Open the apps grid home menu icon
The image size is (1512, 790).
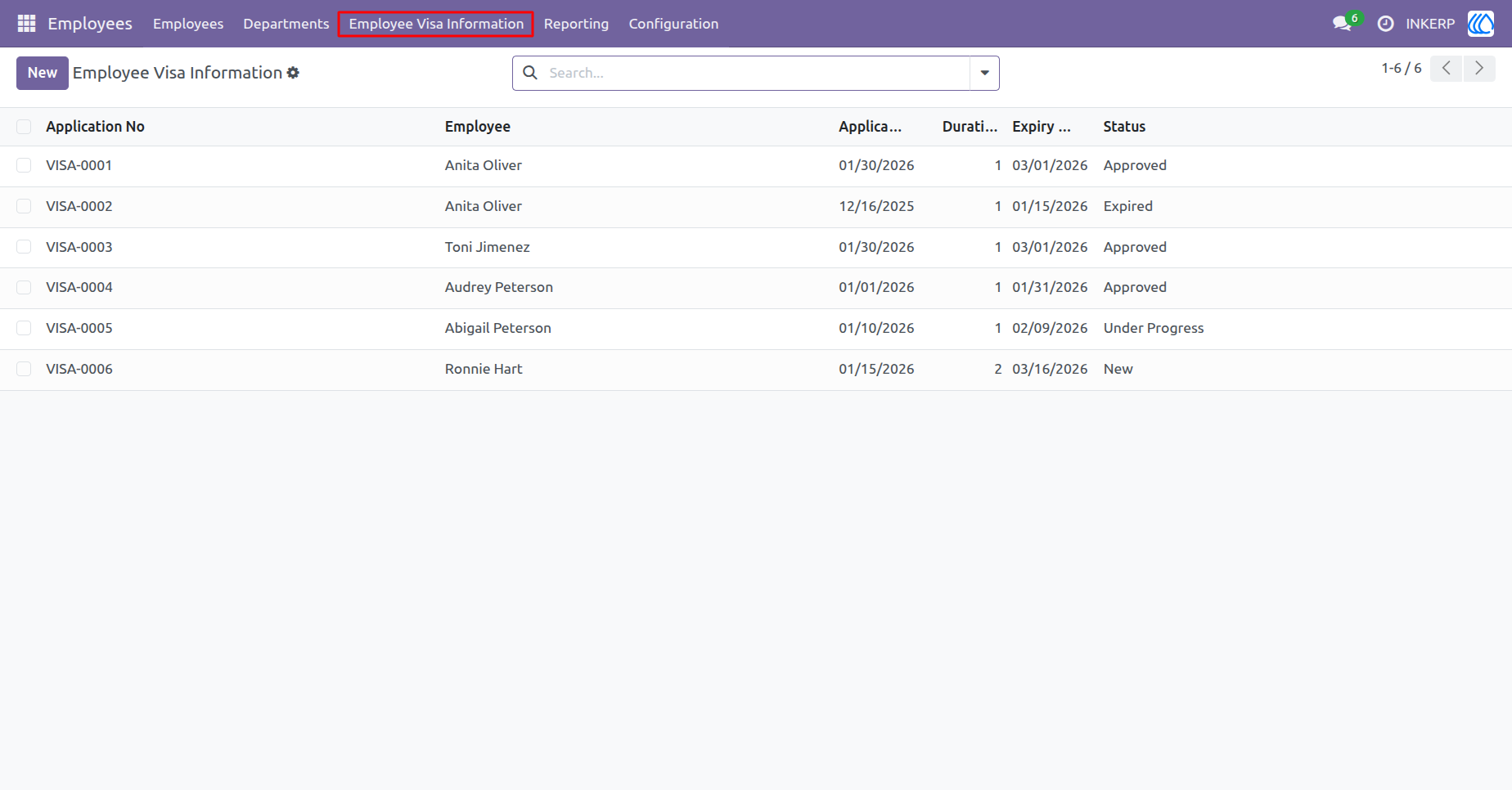[x=26, y=24]
